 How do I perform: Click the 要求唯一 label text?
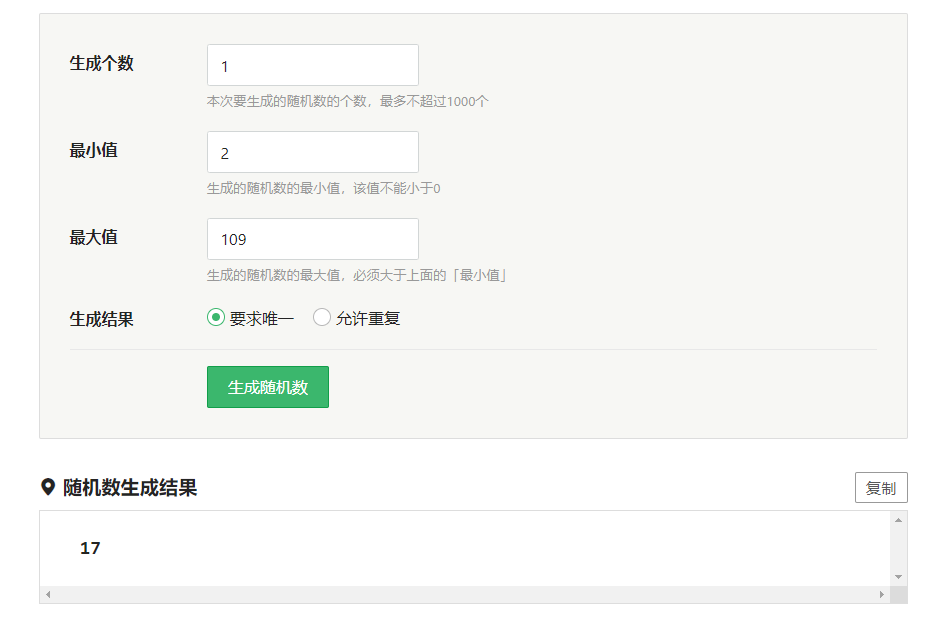click(262, 319)
